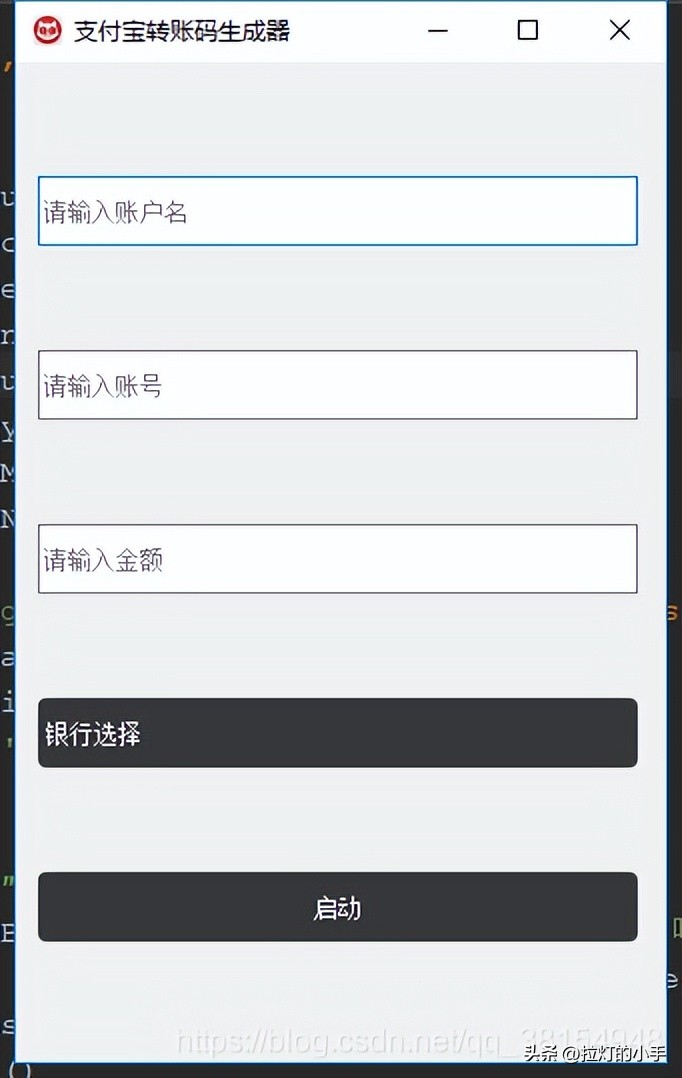Focus the 请输入账户名 input field
Screen dimensions: 682x1078
pyautogui.click(x=338, y=210)
